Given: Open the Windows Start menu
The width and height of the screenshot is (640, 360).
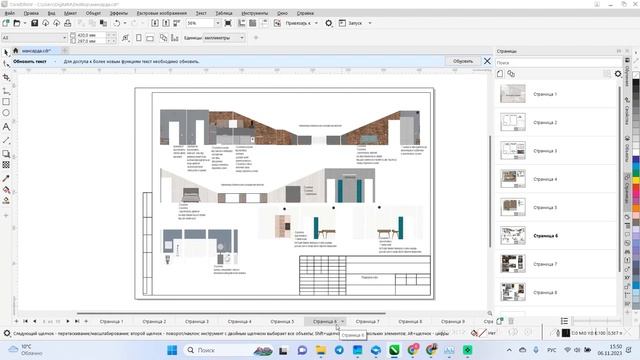Looking at the screenshot, I should tap(172, 350).
